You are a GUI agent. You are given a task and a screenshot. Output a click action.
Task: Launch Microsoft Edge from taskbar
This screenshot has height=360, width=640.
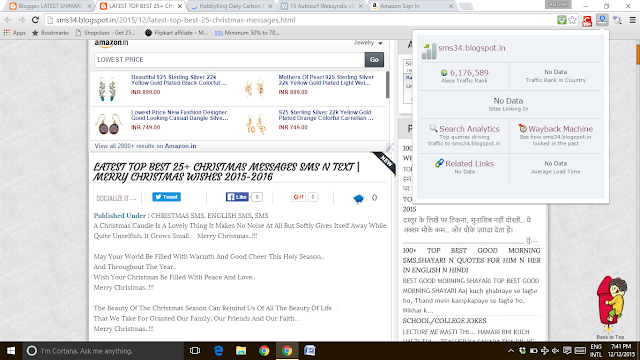click(x=218, y=351)
